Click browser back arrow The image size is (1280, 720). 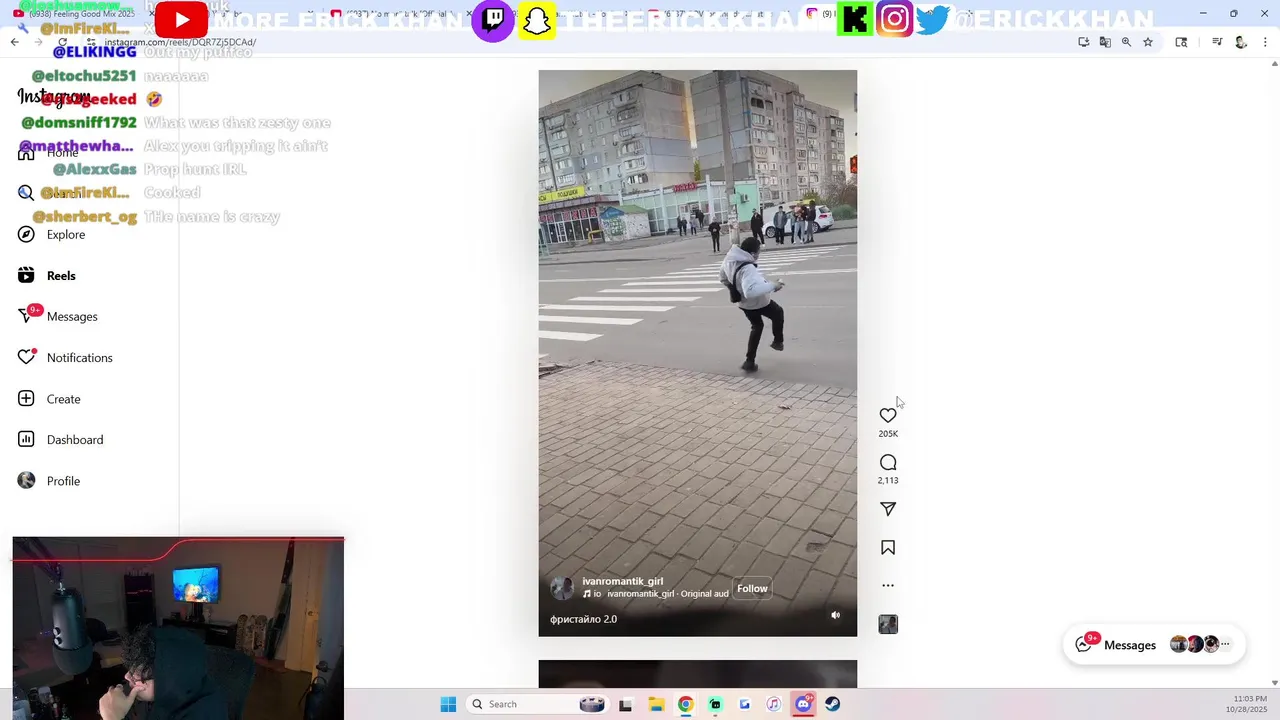[x=14, y=42]
